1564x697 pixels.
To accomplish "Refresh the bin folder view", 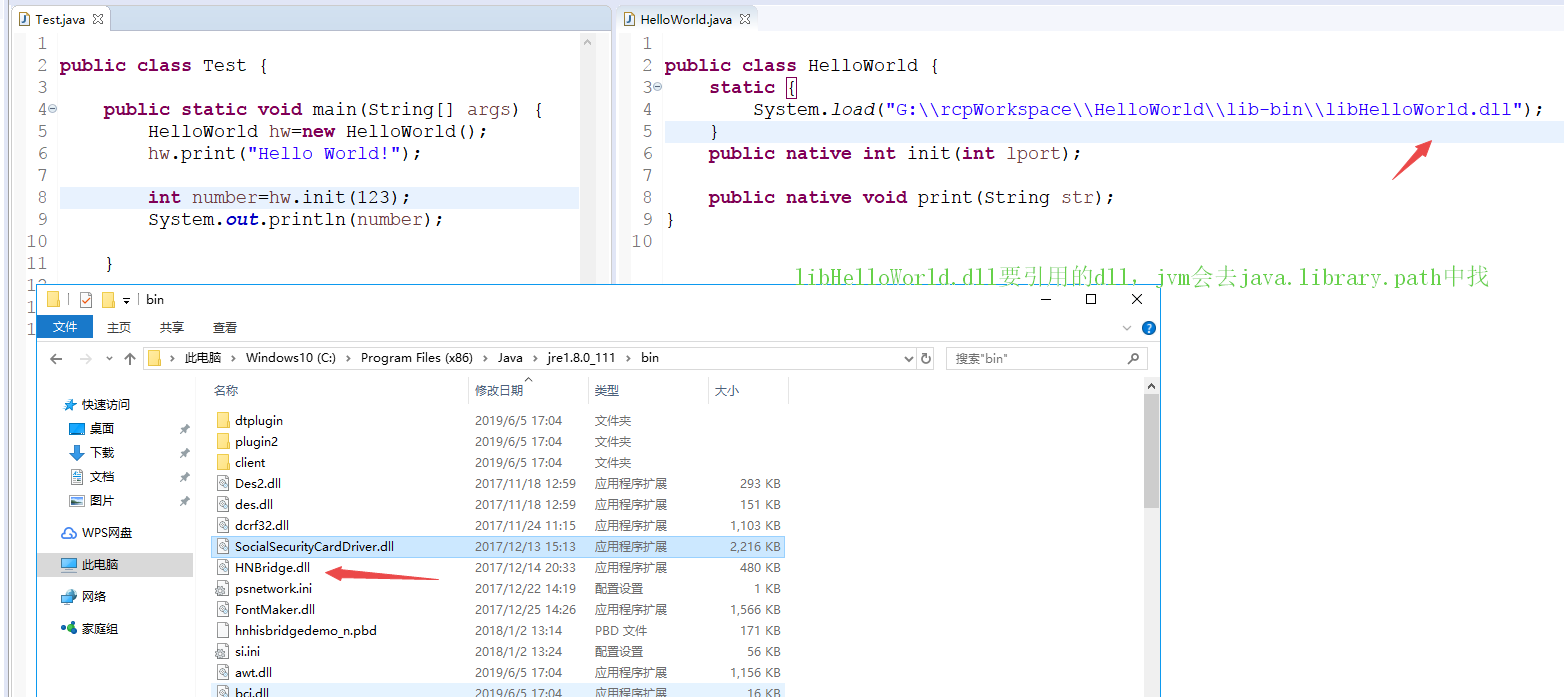I will tap(926, 358).
